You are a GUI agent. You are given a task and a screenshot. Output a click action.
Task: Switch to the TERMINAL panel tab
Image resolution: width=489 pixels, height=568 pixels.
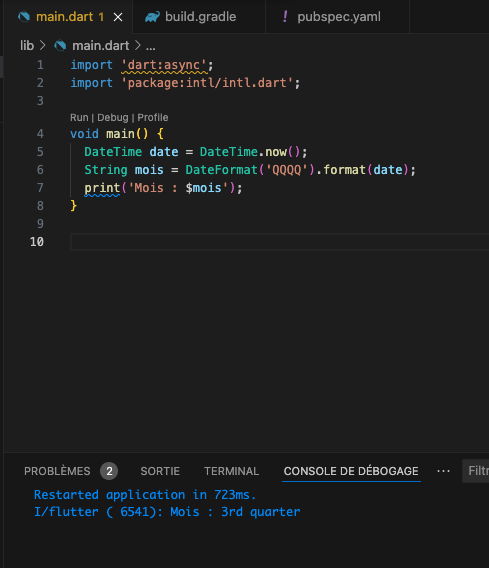click(231, 471)
